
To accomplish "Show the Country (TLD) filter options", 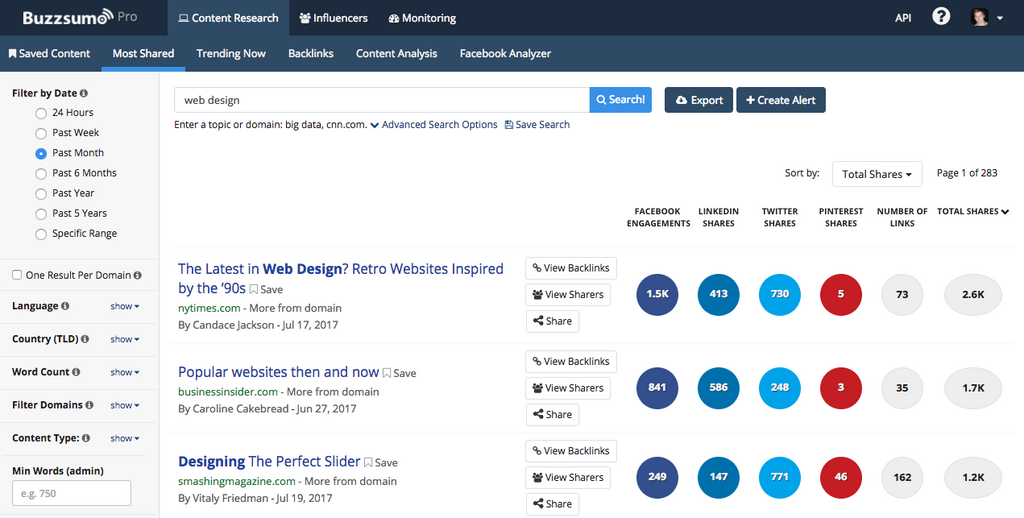I will (x=125, y=339).
